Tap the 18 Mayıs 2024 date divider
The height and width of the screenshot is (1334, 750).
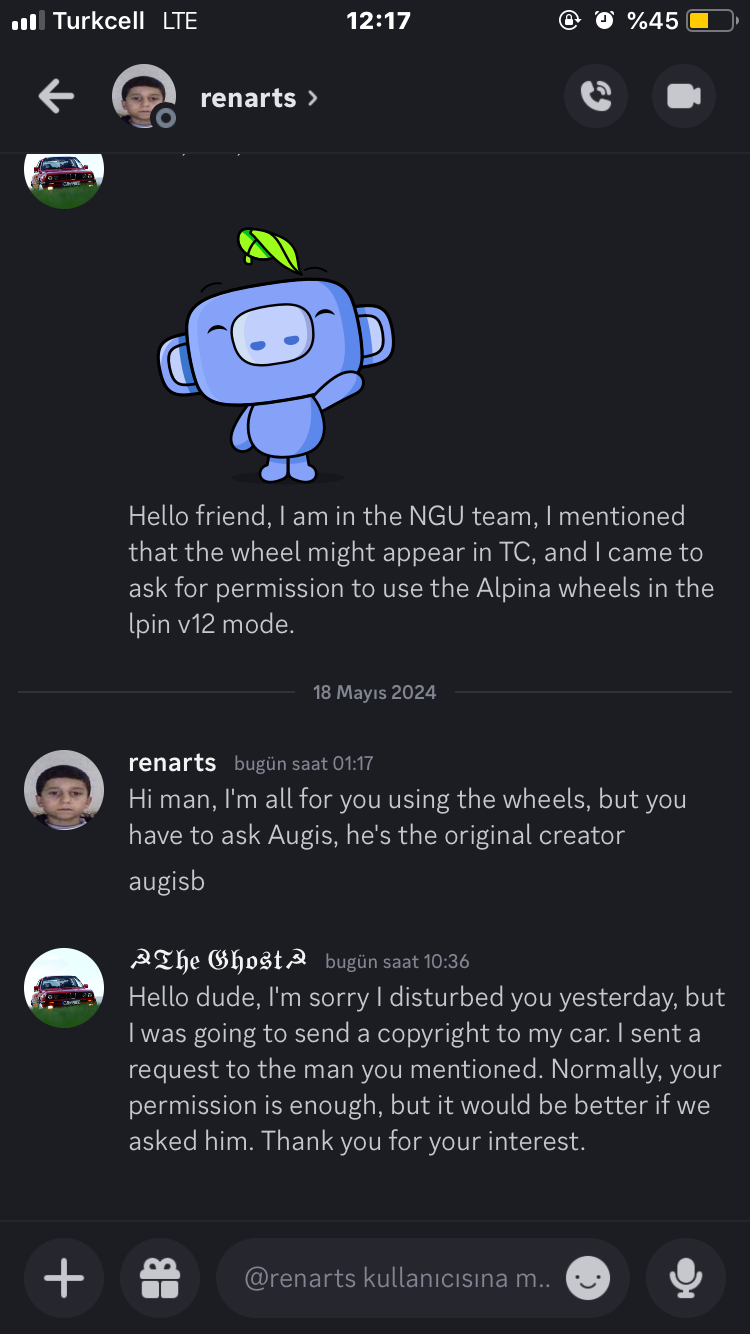(x=374, y=692)
